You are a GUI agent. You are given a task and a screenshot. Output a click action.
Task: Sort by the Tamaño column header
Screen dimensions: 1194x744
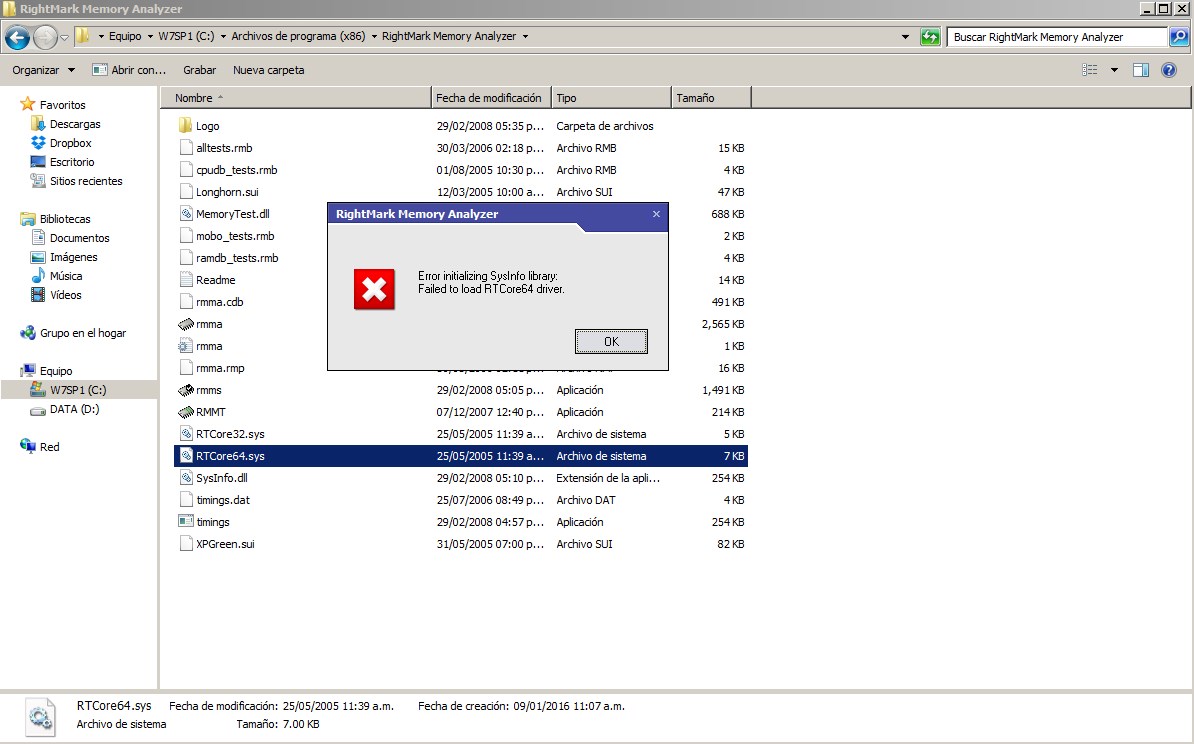(x=711, y=97)
